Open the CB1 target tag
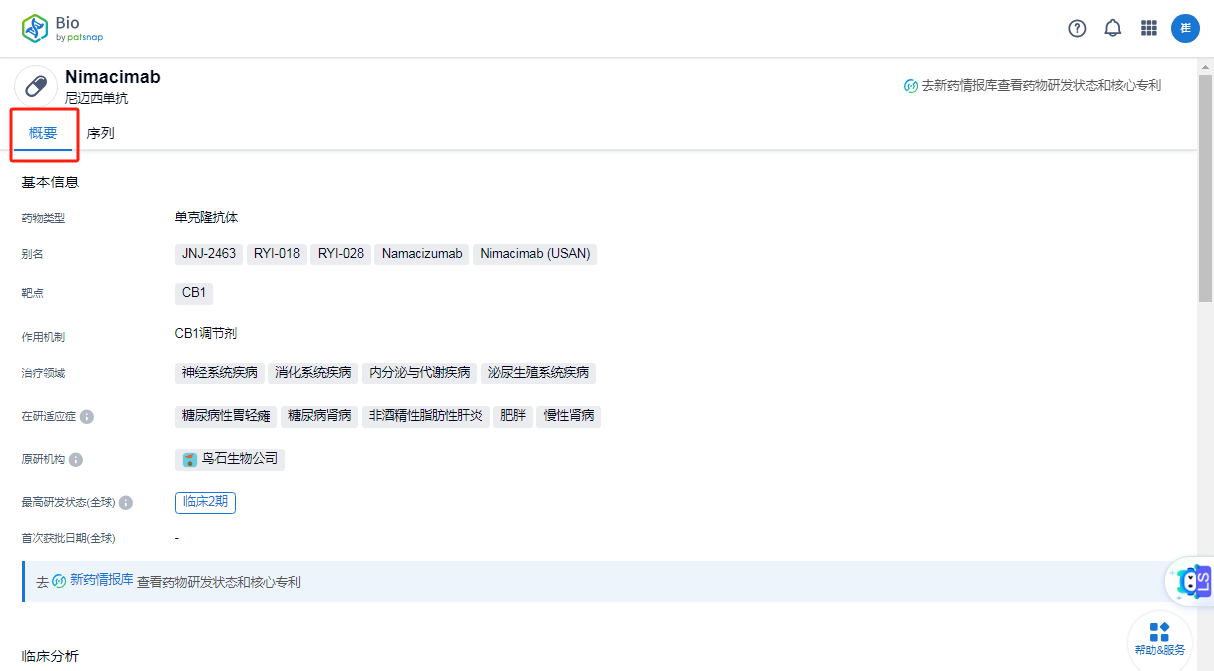The image size is (1214, 671). [193, 293]
